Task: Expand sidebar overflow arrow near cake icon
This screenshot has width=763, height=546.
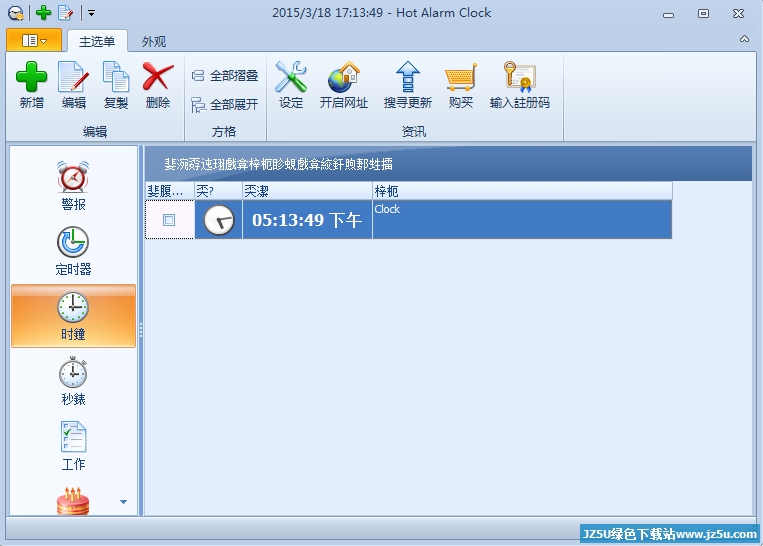Action: point(124,502)
